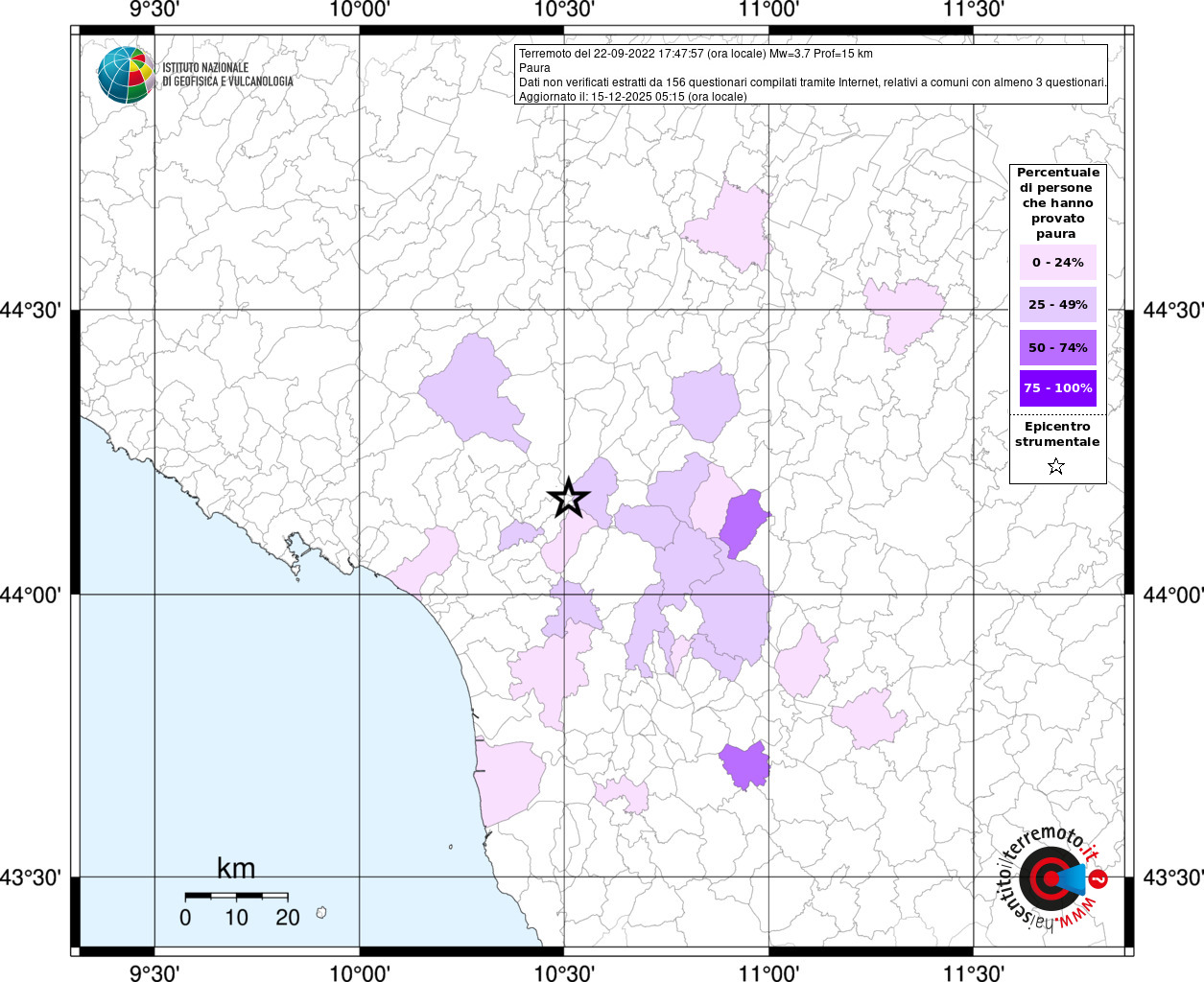The image size is (1204, 982).
Task: Click the top 10°00' longitude label
Action: click(360, 10)
